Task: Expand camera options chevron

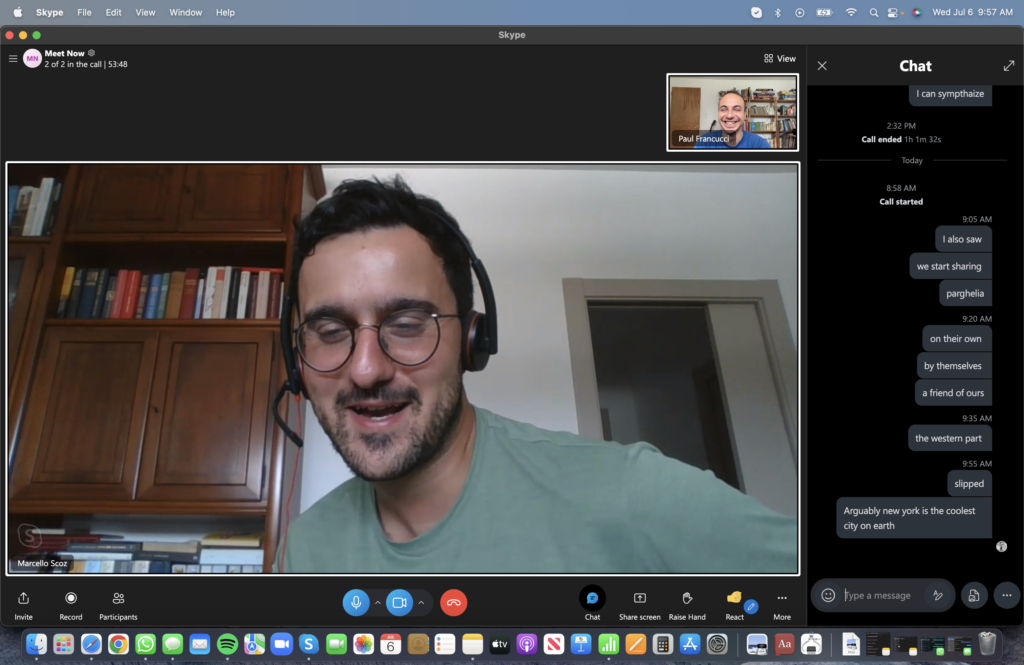Action: pos(421,603)
